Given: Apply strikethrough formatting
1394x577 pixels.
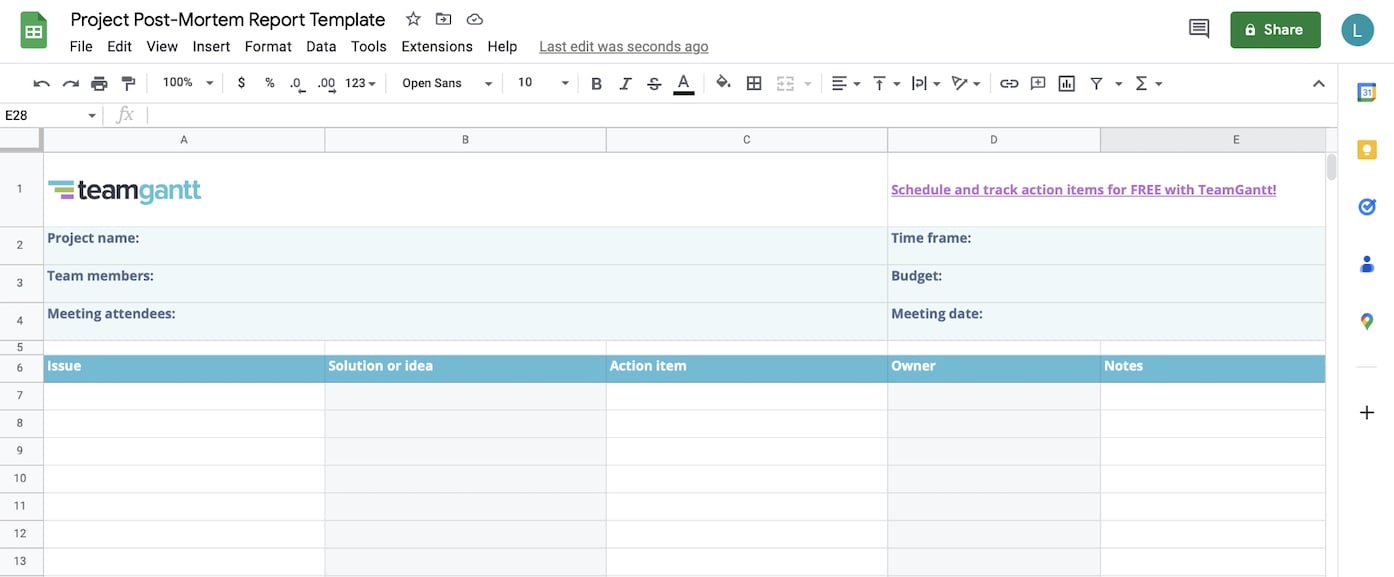Looking at the screenshot, I should tap(654, 83).
